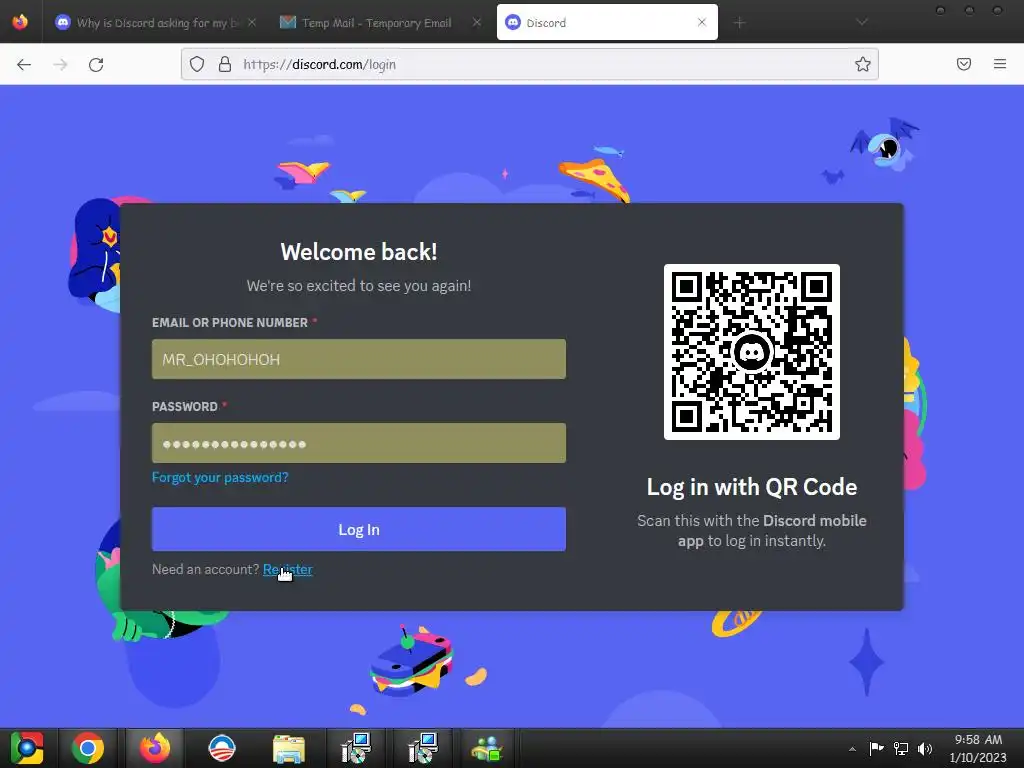The height and width of the screenshot is (768, 1024).
Task: Click the email or phone number field
Action: pyautogui.click(x=359, y=359)
